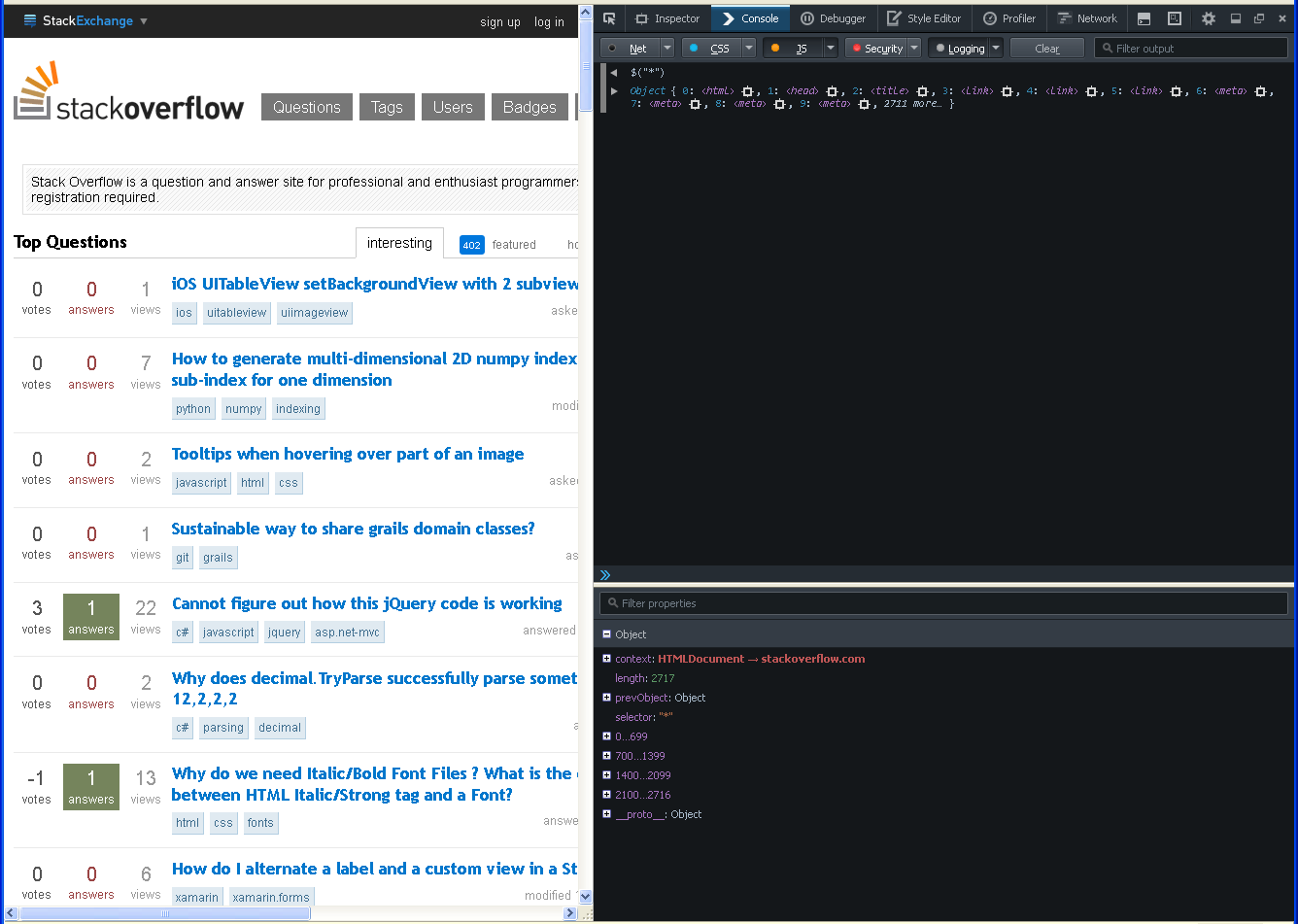This screenshot has width=1298, height=924.
Task: Switch to the Inspector tab
Action: coord(667,18)
